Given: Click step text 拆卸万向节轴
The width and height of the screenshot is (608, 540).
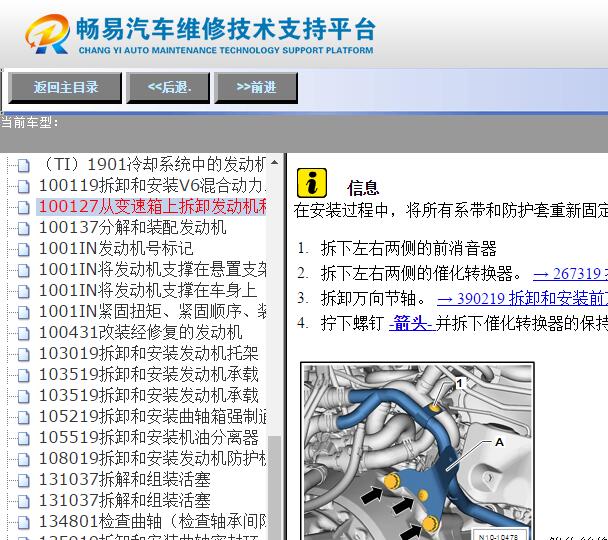Looking at the screenshot, I should point(373,298).
